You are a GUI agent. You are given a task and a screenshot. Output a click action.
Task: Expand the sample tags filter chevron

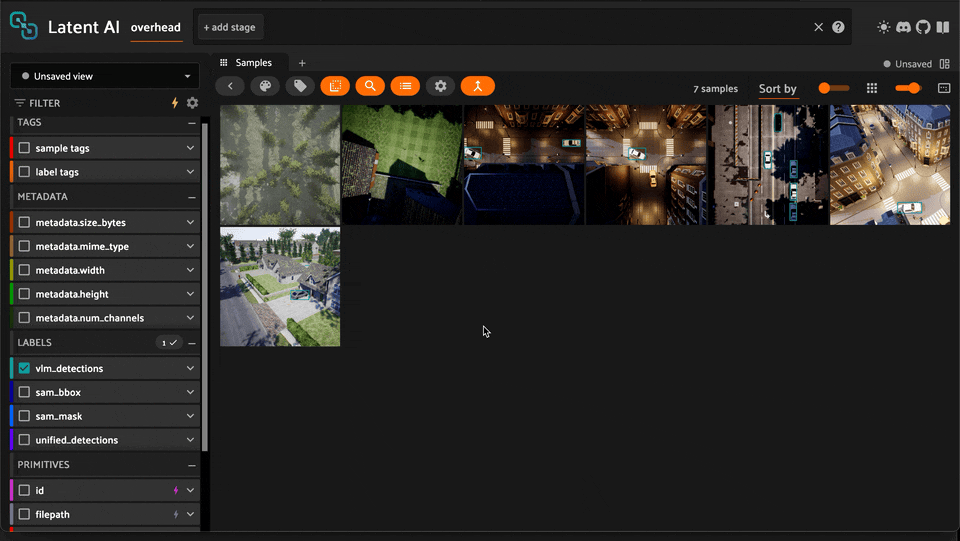coord(190,148)
